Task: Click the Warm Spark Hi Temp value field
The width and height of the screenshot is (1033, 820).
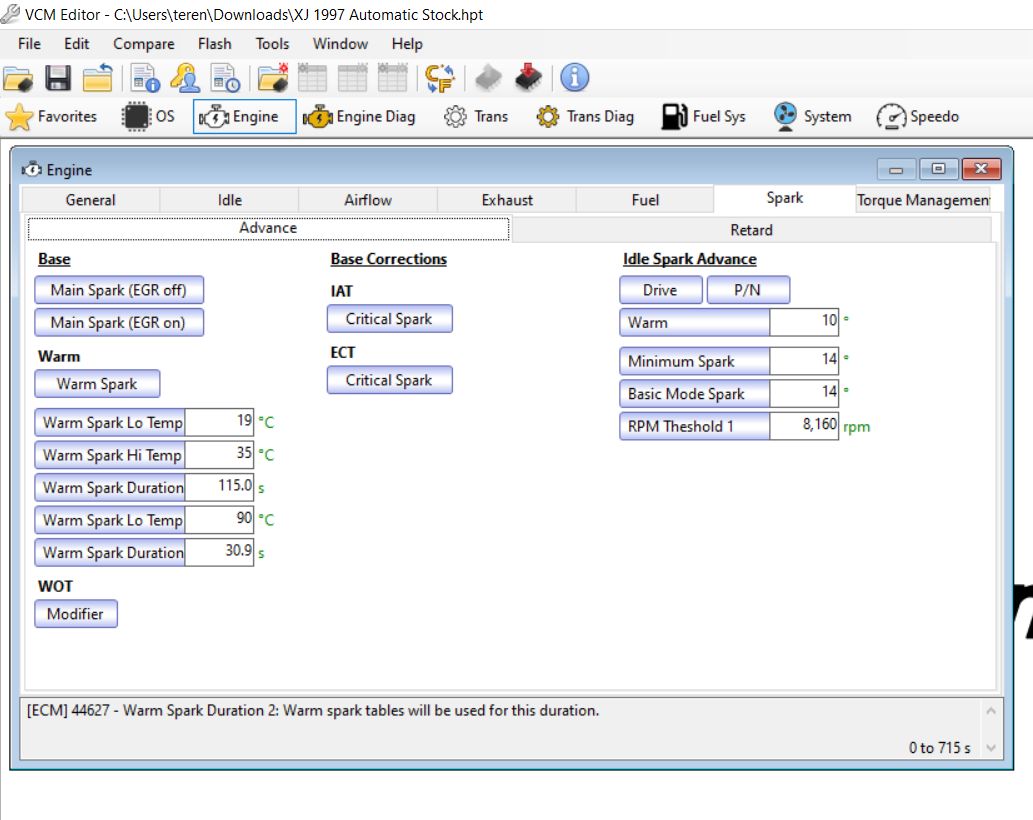Action: pyautogui.click(x=219, y=455)
